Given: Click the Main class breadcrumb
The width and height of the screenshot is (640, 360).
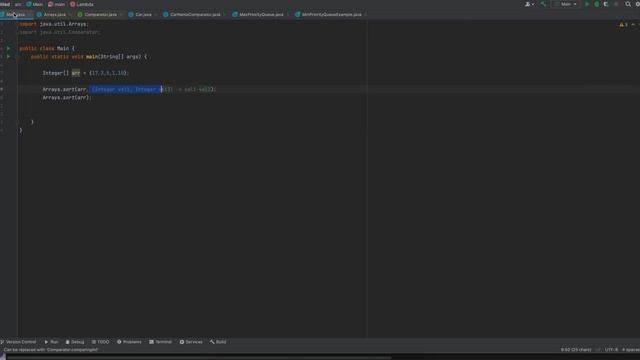Looking at the screenshot, I should pos(35,4).
